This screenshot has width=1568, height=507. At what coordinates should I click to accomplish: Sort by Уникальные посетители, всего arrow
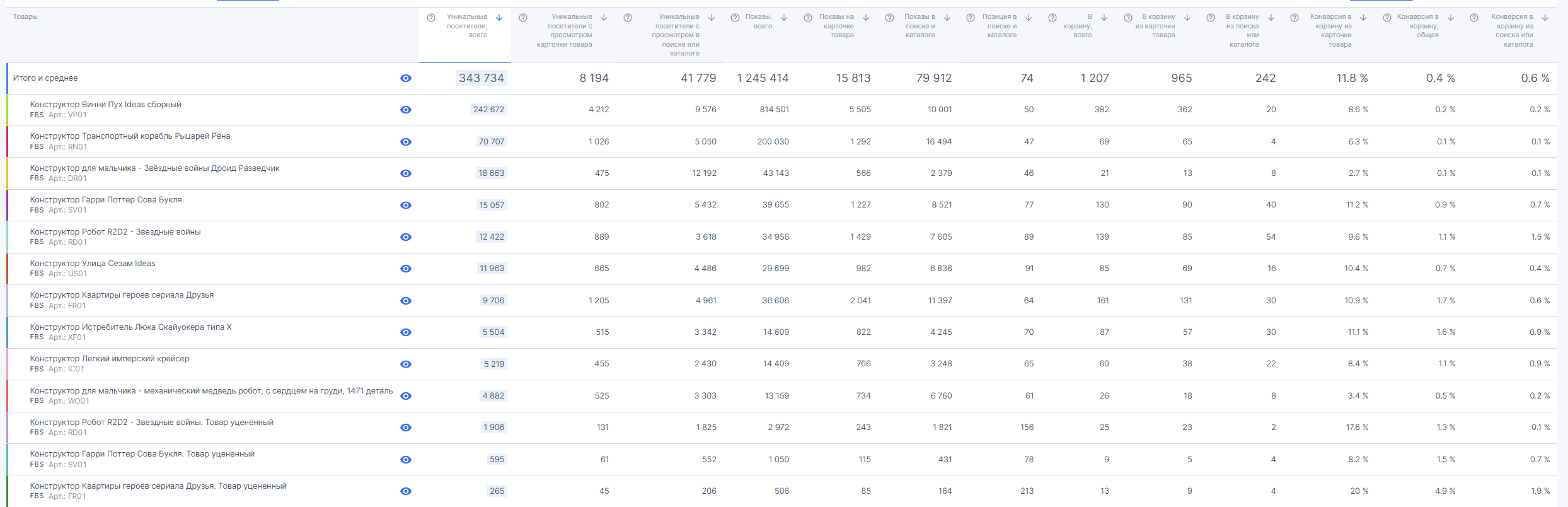[499, 18]
